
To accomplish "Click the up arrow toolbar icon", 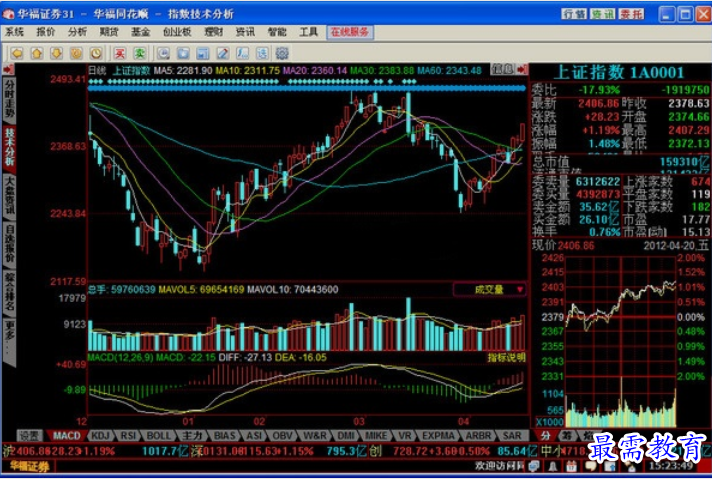I will [37, 54].
